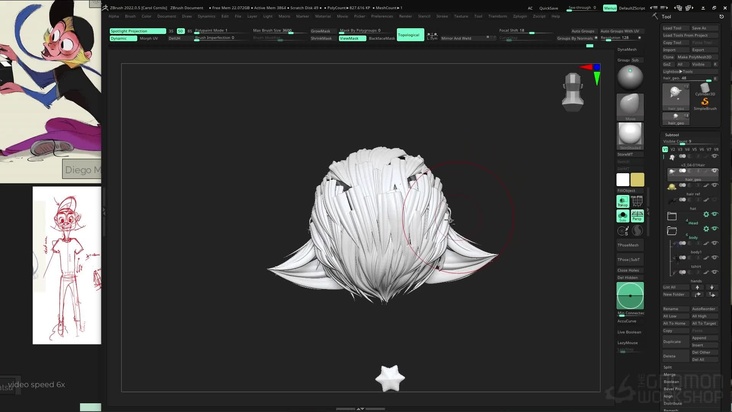The height and width of the screenshot is (412, 732).
Task: Expand the Split section in Subtool
Action: 668,367
